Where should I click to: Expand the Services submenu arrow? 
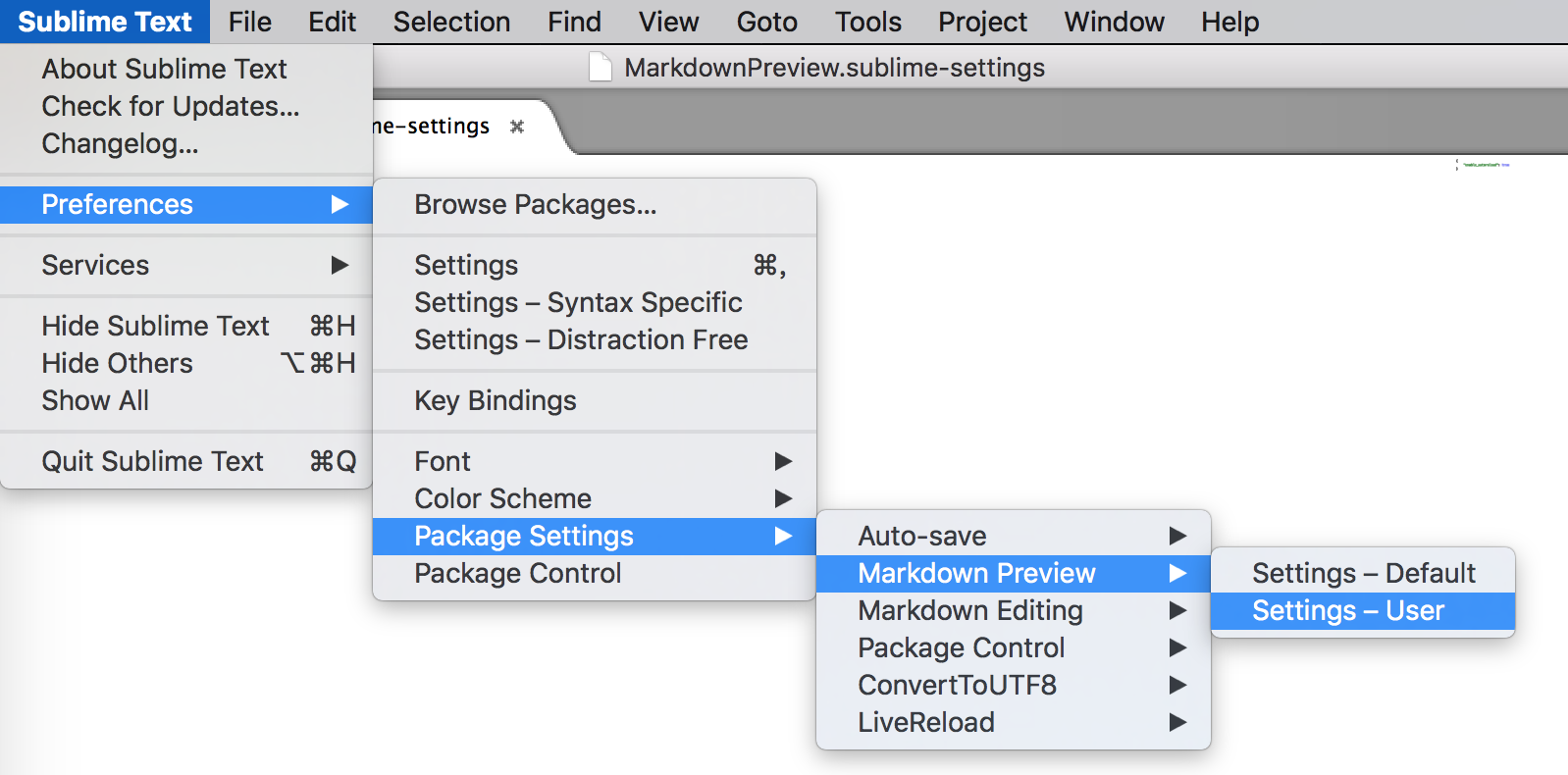(x=340, y=265)
